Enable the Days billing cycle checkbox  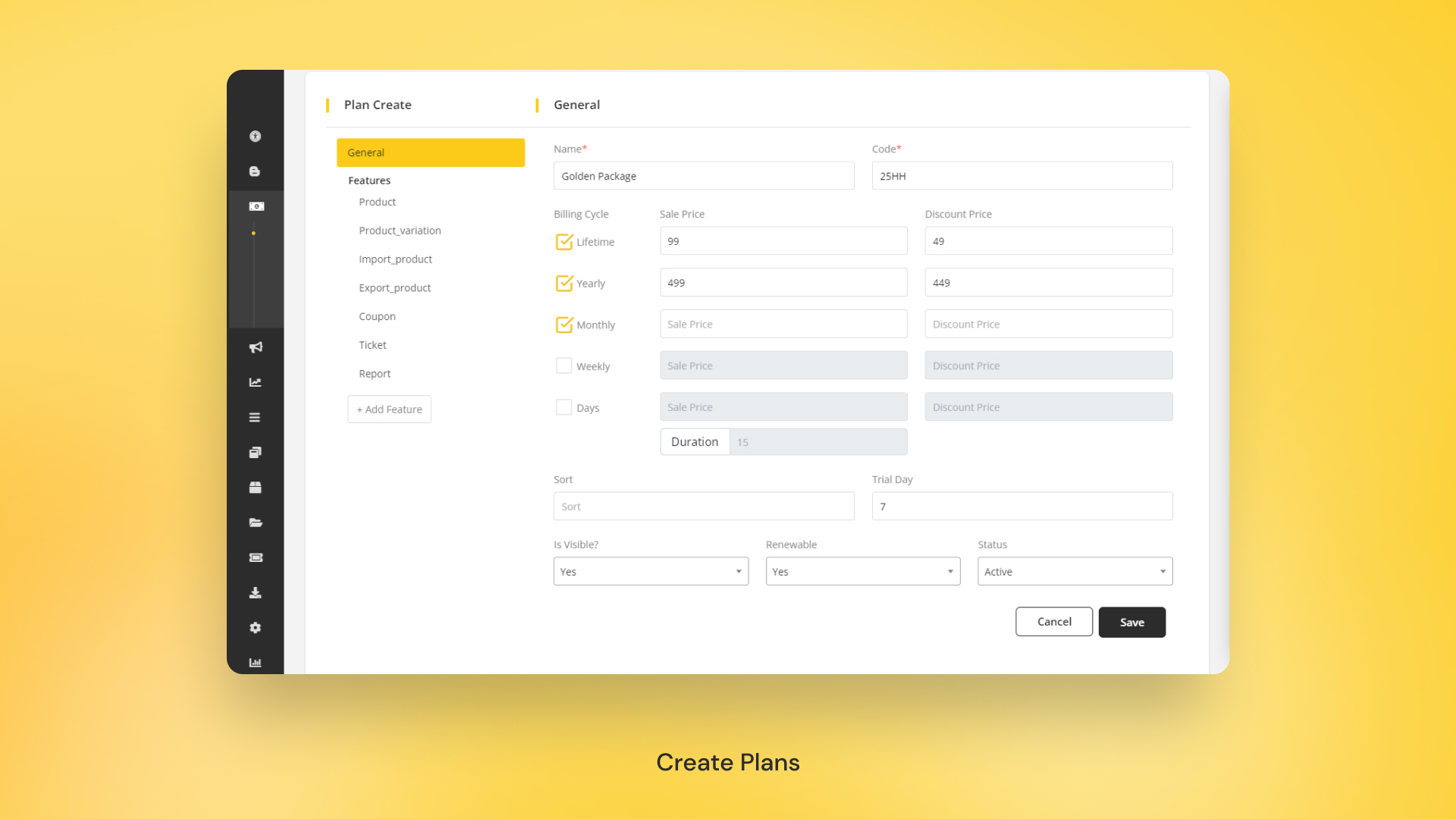coord(564,407)
